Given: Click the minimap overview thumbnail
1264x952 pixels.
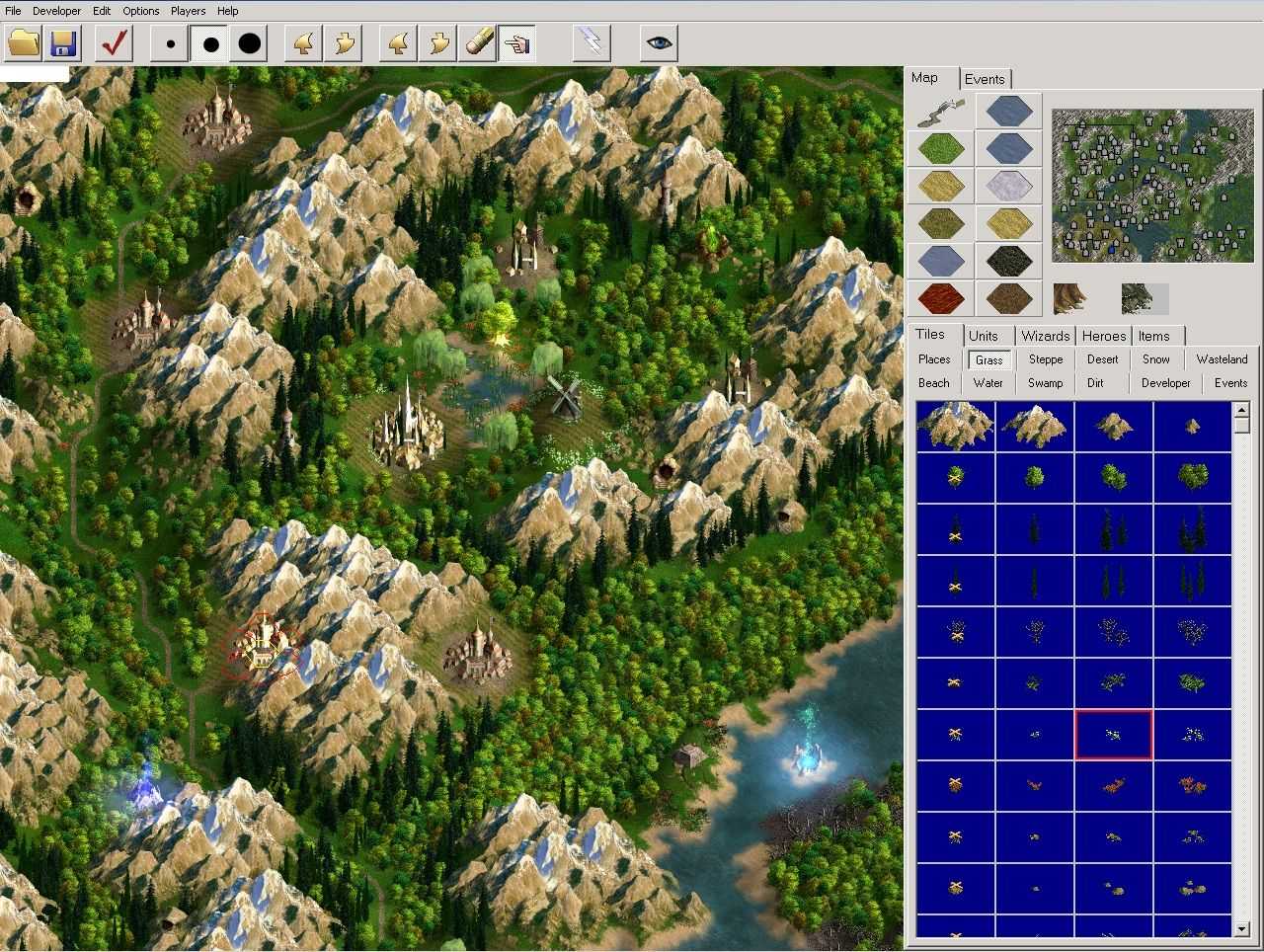Looking at the screenshot, I should pos(1151,185).
